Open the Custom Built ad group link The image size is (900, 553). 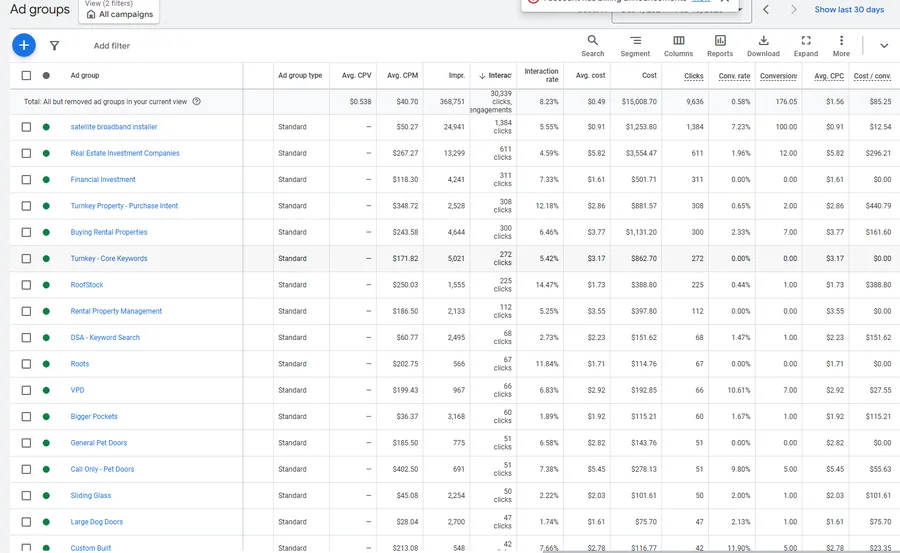click(x=91, y=548)
